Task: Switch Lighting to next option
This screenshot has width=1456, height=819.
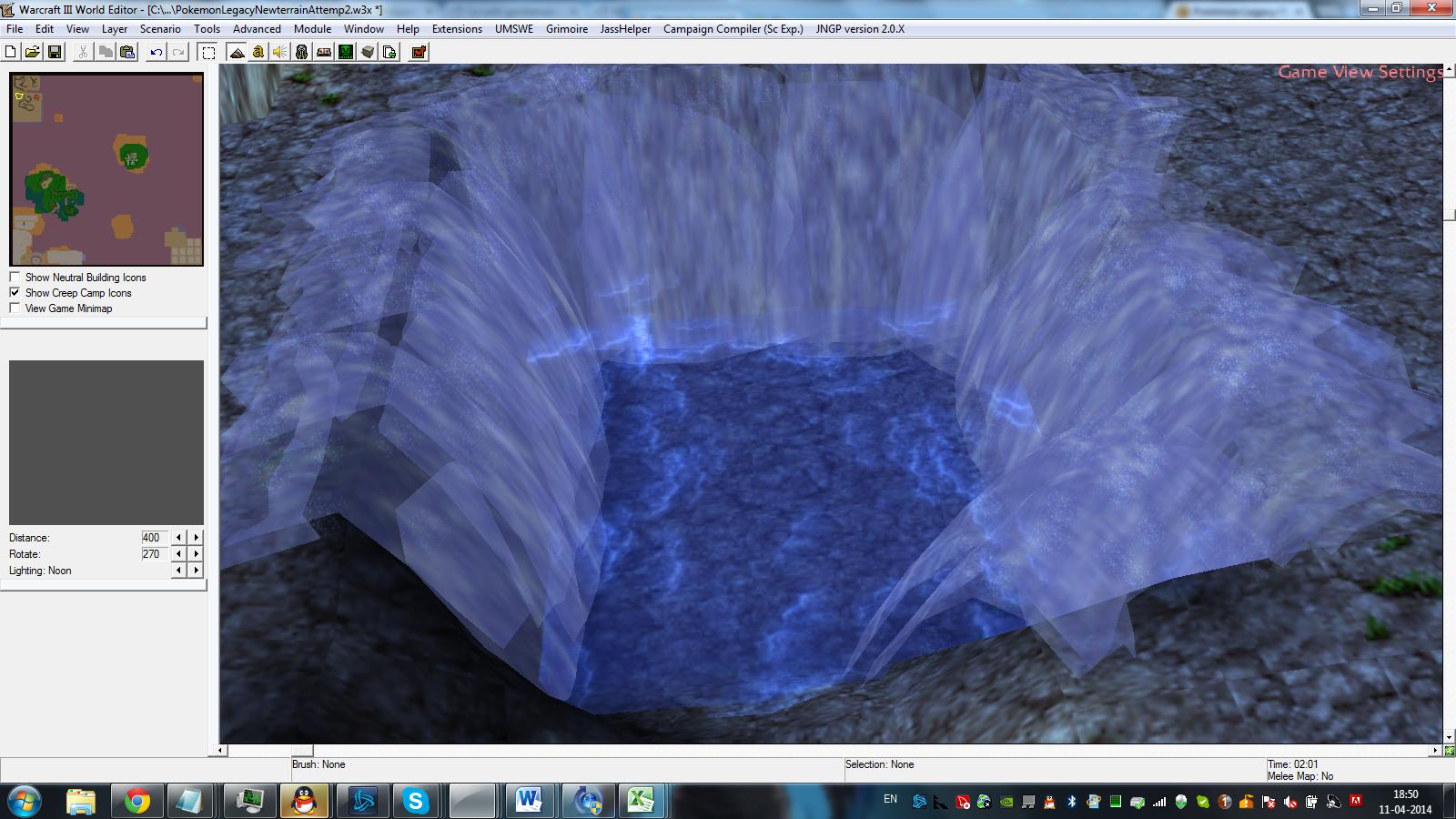Action: [197, 571]
